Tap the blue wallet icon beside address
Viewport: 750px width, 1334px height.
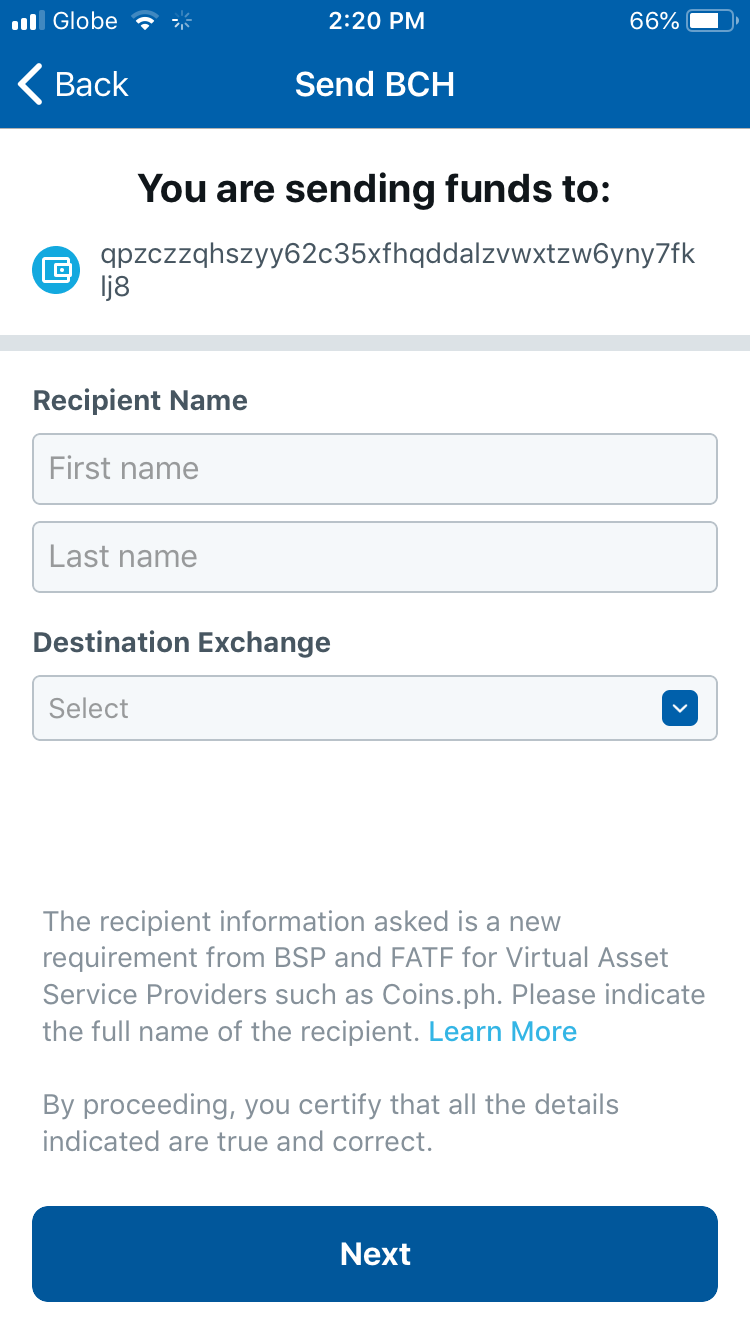pos(56,270)
